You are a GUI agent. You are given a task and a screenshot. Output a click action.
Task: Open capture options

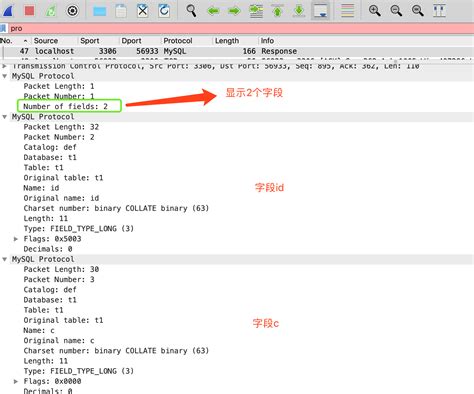pyautogui.click(x=72, y=11)
